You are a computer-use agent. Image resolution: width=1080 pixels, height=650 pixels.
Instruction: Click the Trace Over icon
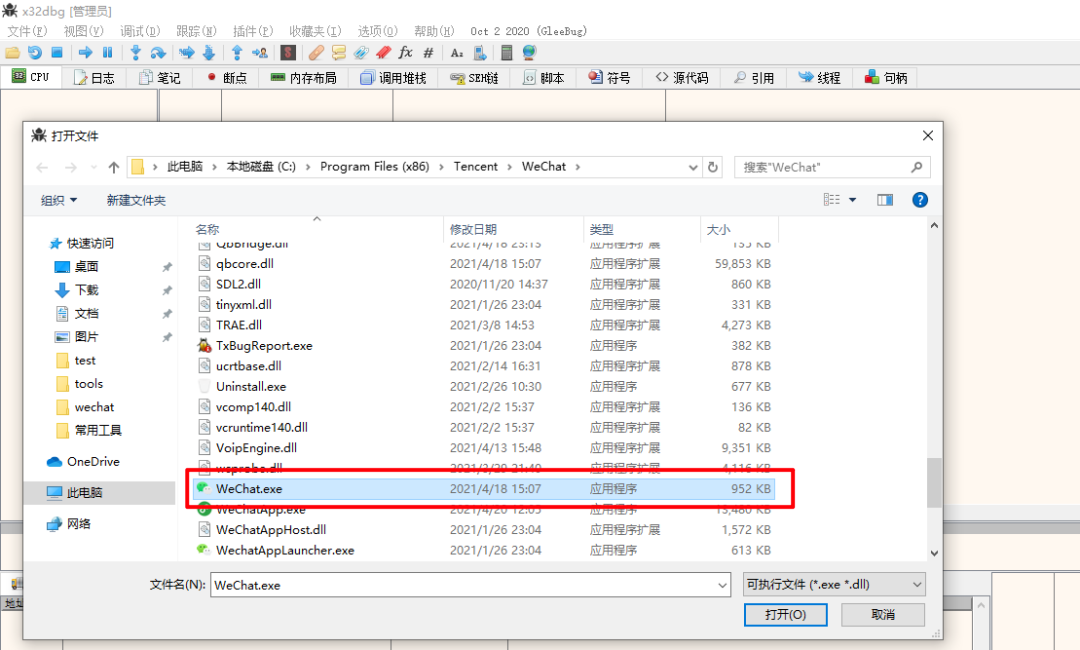point(209,52)
